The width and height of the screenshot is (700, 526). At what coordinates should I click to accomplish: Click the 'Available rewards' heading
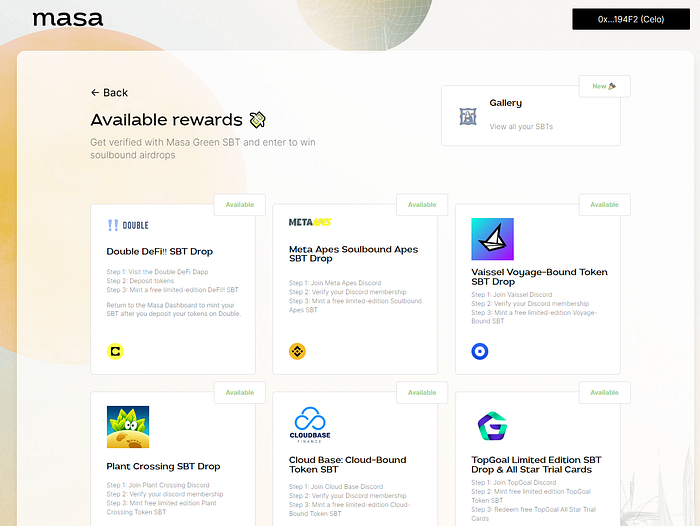point(166,120)
